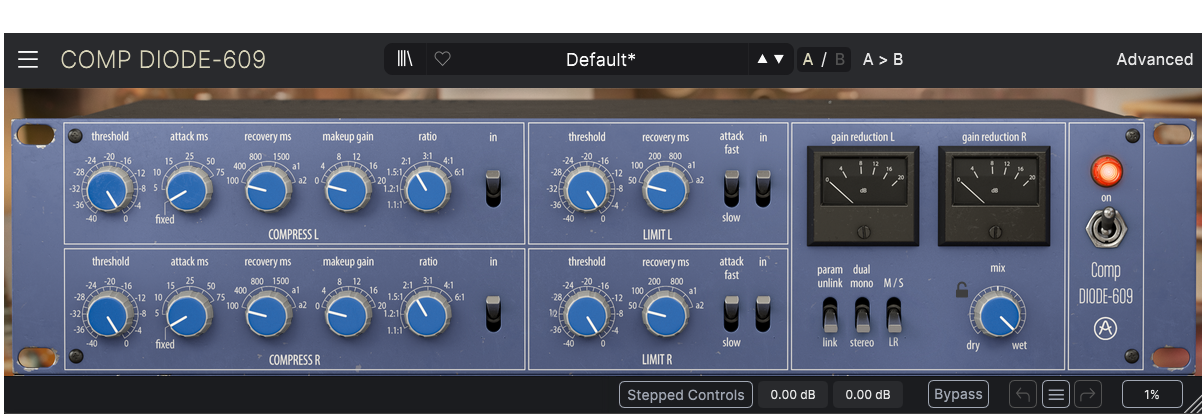Toggle LIMIT R attack fast/slow switch

pos(732,314)
